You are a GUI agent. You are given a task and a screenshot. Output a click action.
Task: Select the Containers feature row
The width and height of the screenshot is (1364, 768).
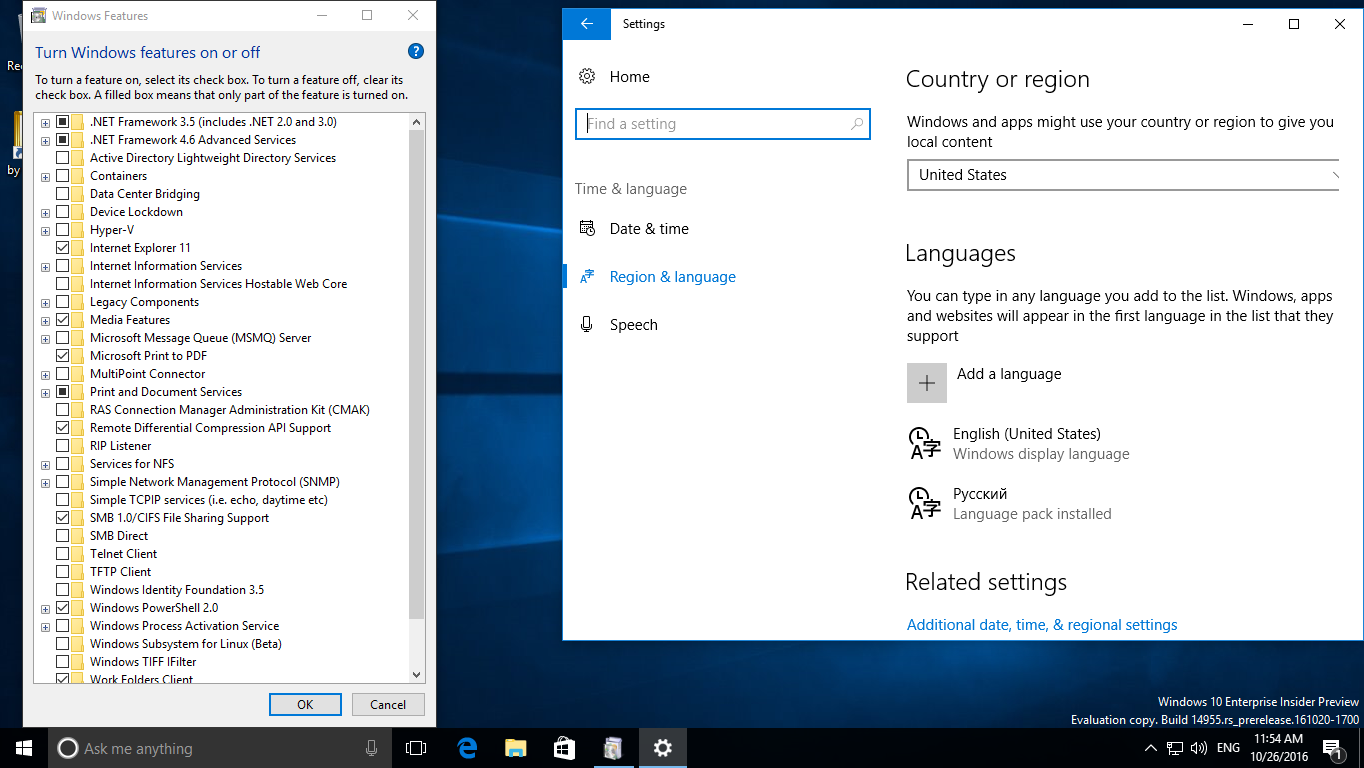[118, 176]
